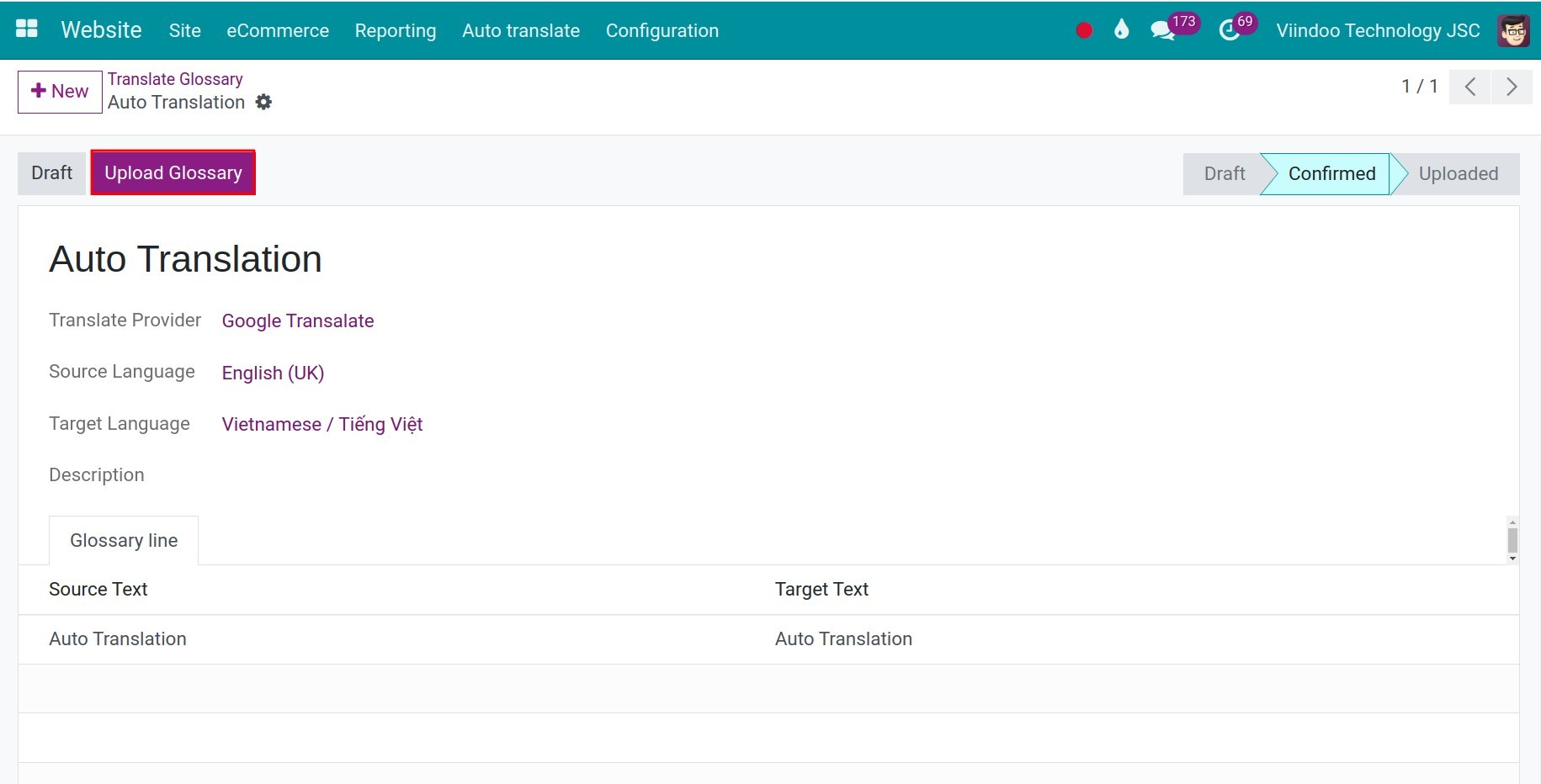Open the user avatar menu

[x=1513, y=30]
